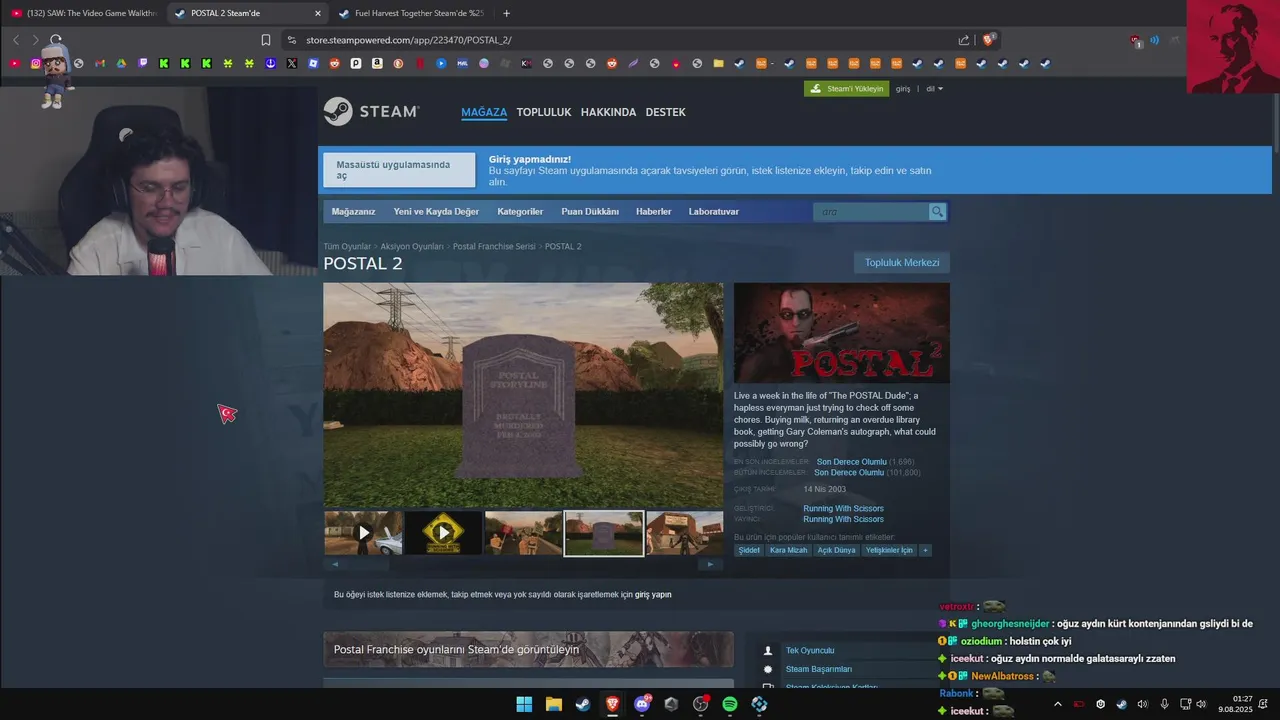
Task: Open the HAKKINDA menu
Action: pyautogui.click(x=608, y=112)
